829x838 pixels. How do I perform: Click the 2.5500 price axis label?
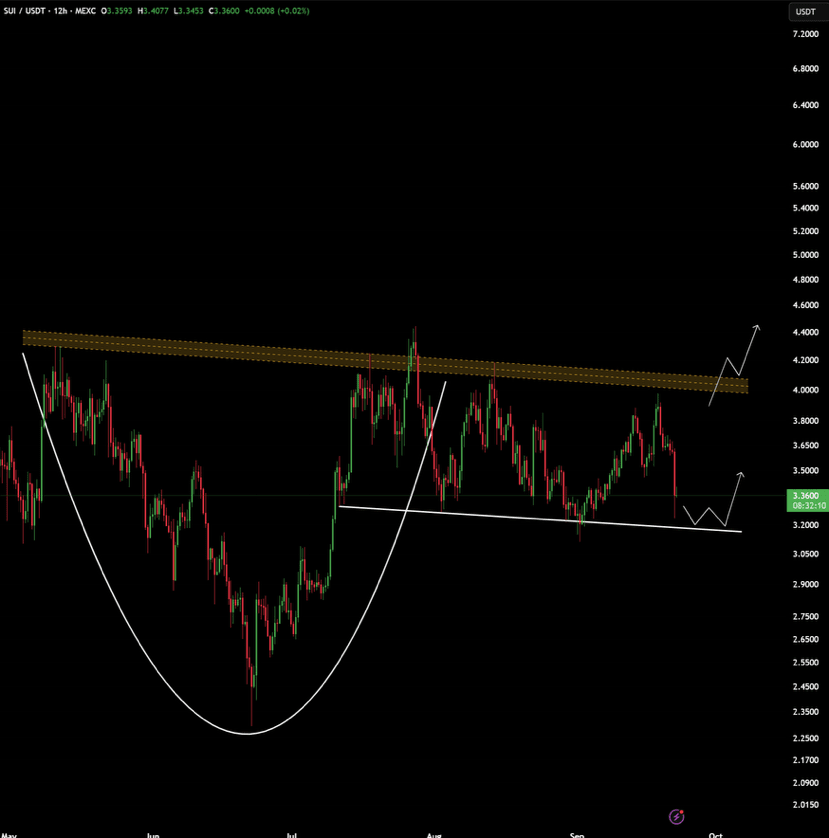click(805, 663)
